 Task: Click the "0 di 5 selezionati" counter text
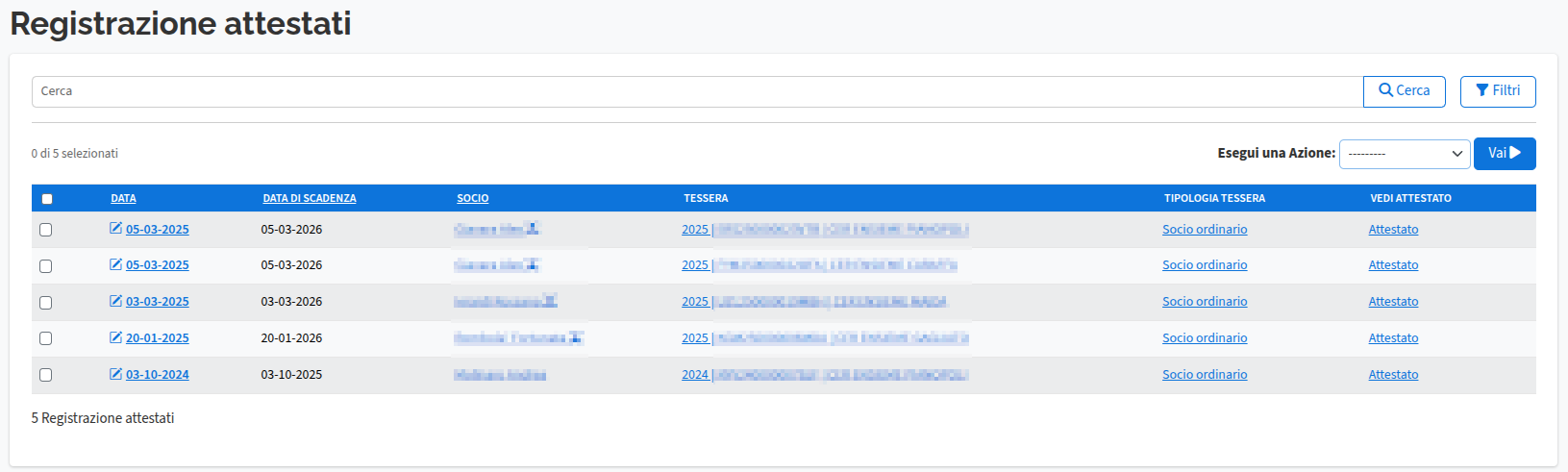(x=74, y=153)
